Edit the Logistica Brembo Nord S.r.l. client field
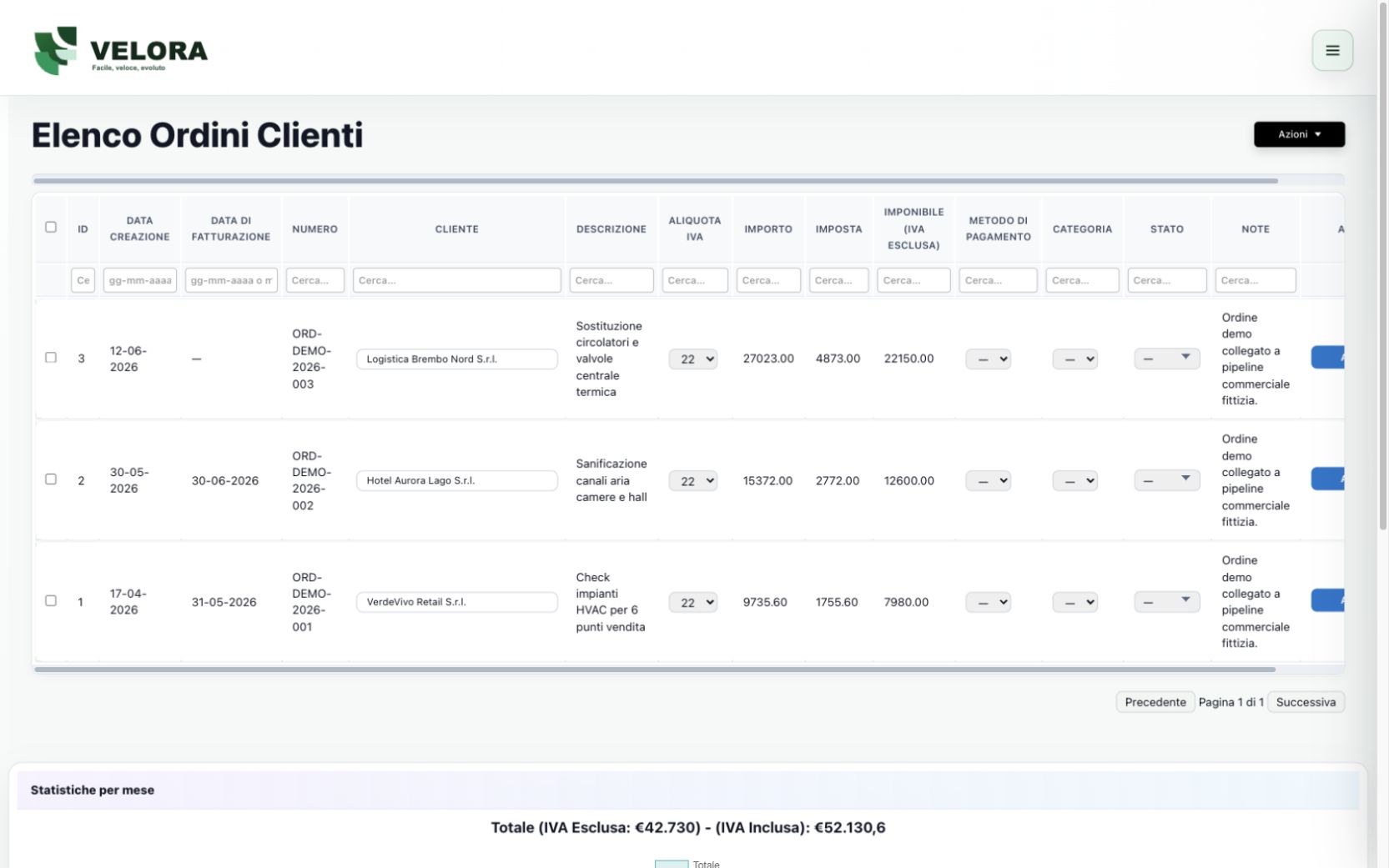This screenshot has width=1389, height=868. [x=457, y=359]
